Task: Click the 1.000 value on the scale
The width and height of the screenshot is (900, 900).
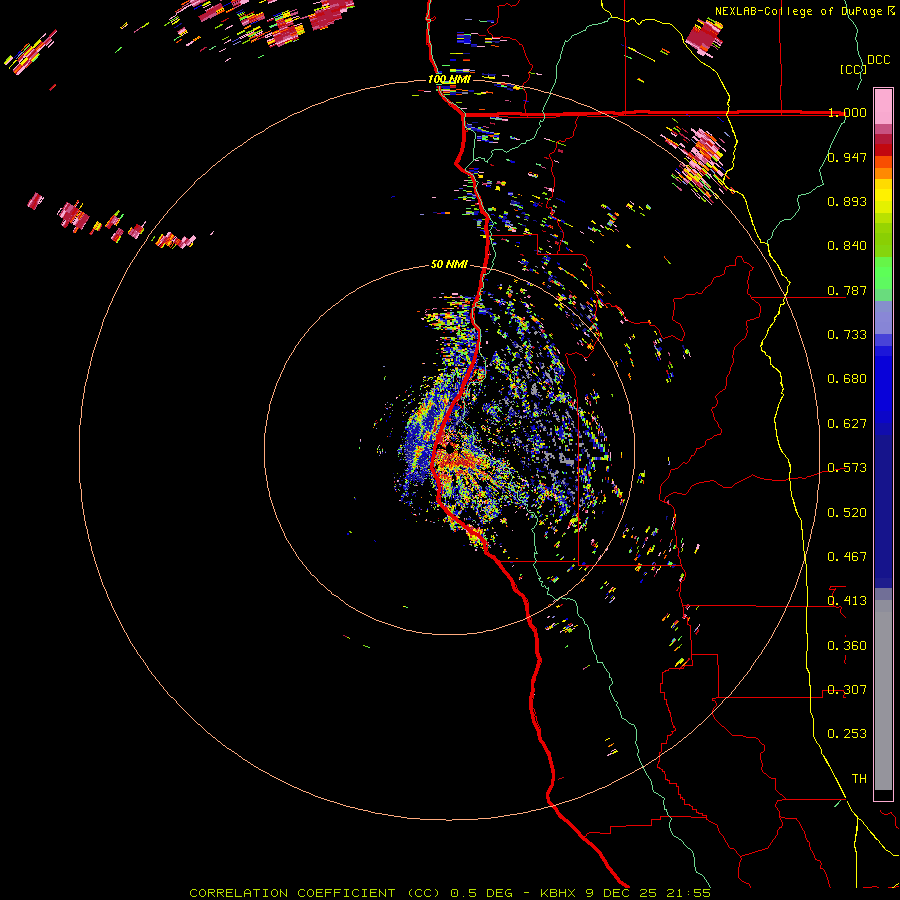Action: coord(847,112)
